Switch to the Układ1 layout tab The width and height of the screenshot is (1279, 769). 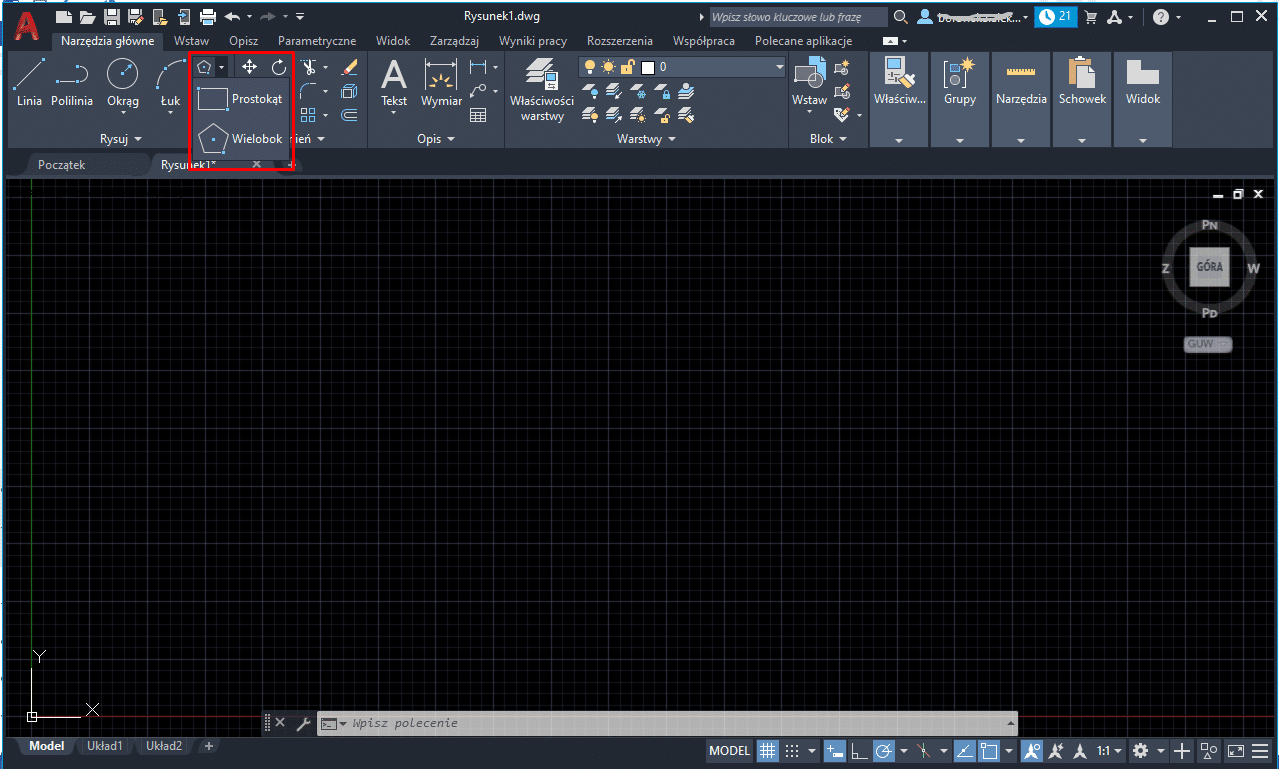point(104,746)
